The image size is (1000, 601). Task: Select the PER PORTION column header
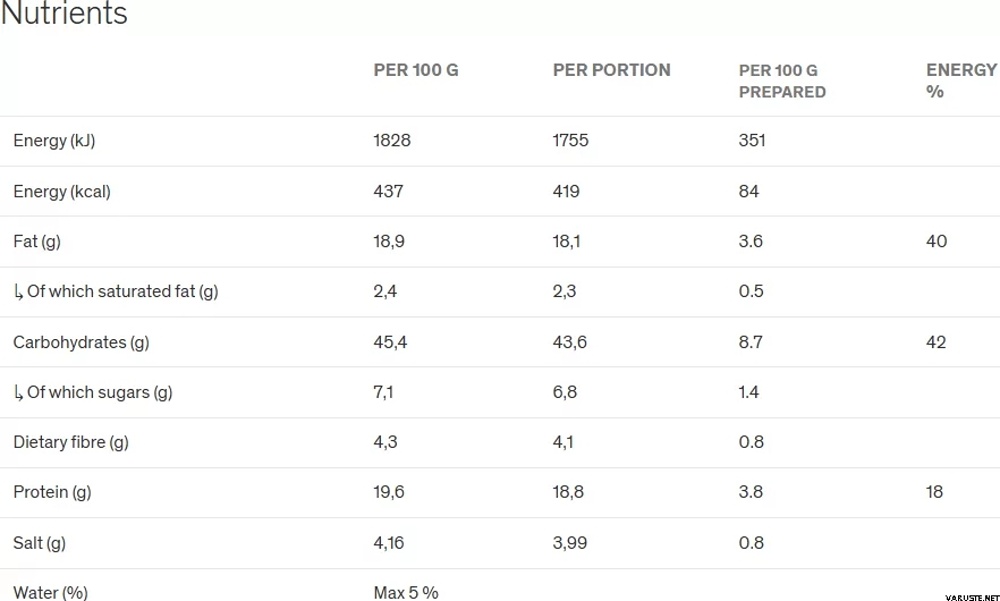coord(611,70)
